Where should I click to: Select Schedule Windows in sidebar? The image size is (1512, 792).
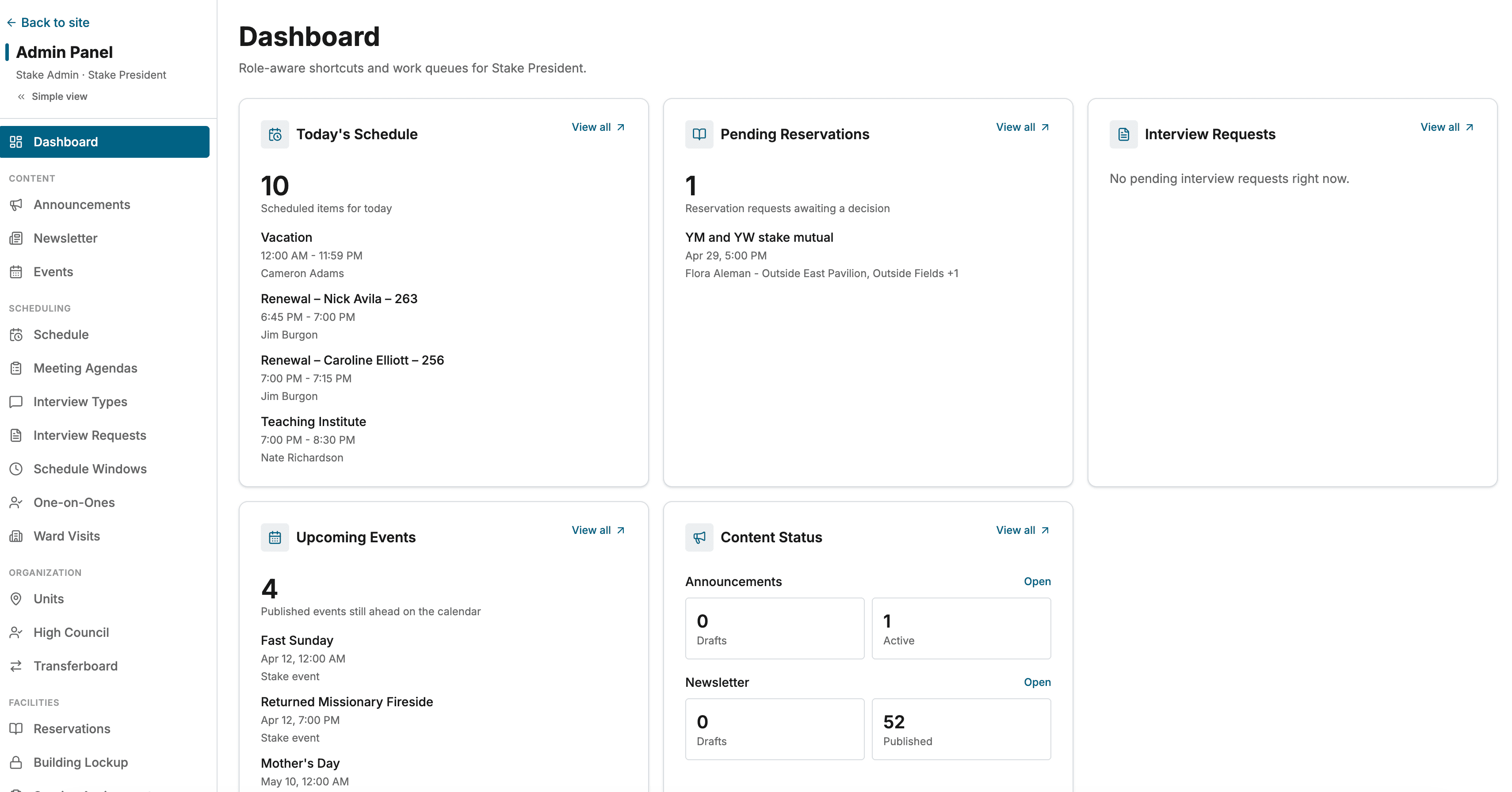(x=104, y=469)
